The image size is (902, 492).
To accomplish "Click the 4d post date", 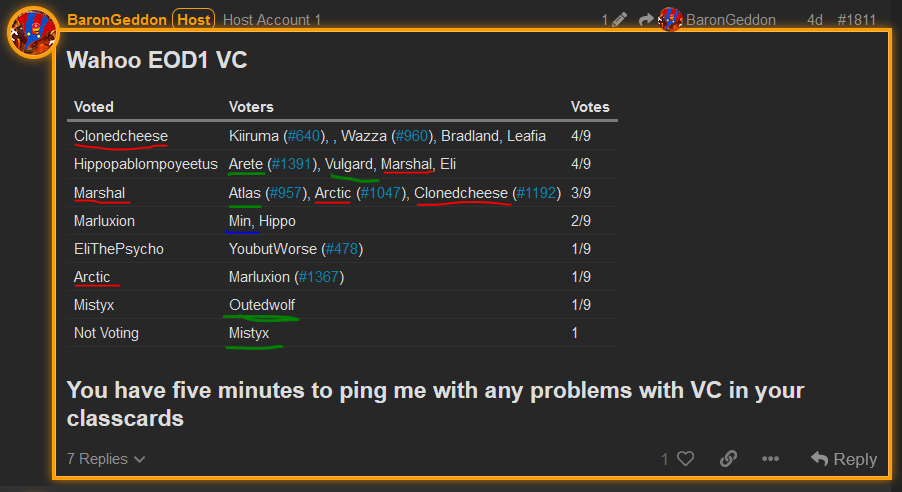I will pyautogui.click(x=815, y=20).
